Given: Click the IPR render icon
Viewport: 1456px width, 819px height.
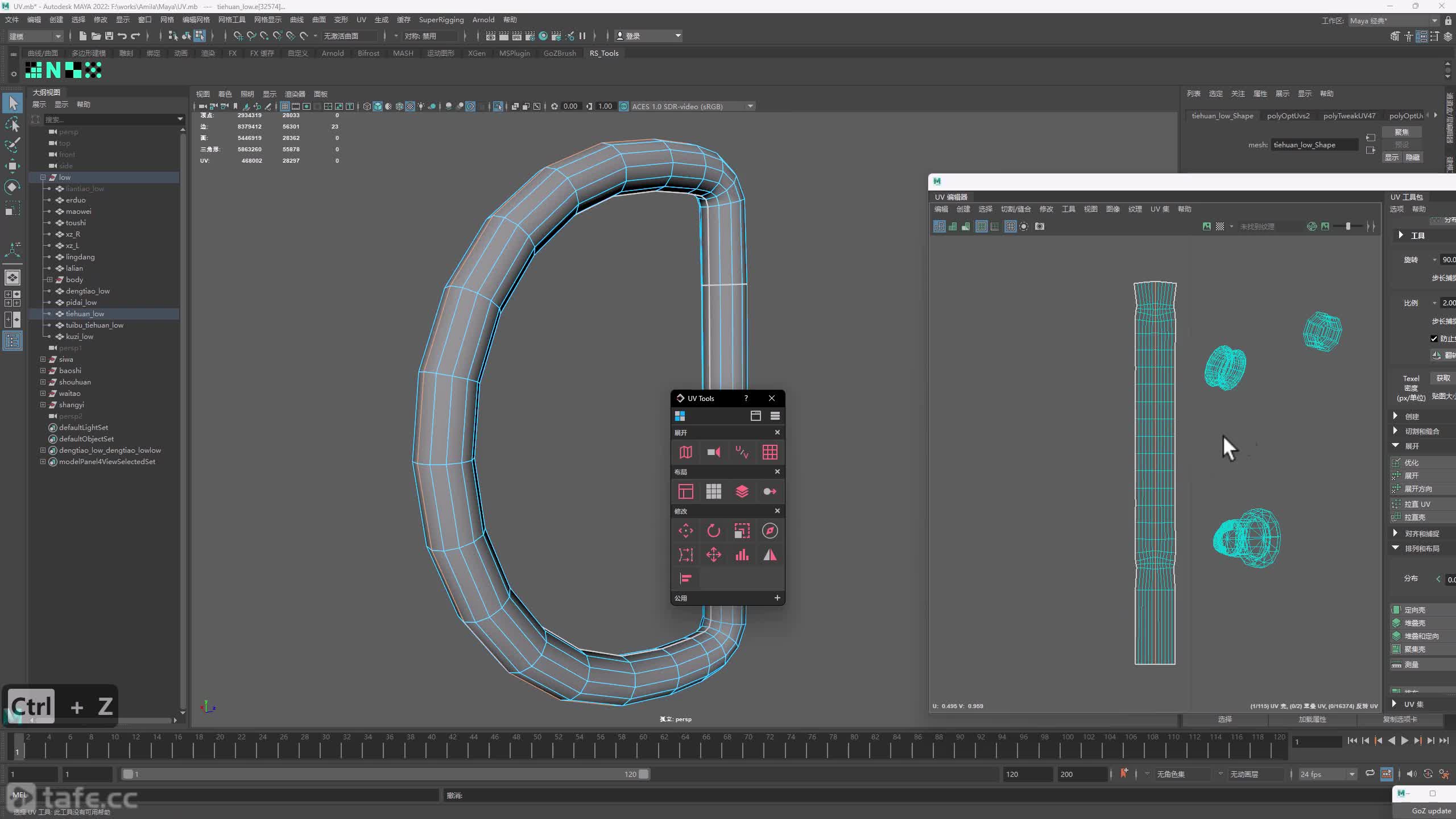Looking at the screenshot, I should pos(517,36).
